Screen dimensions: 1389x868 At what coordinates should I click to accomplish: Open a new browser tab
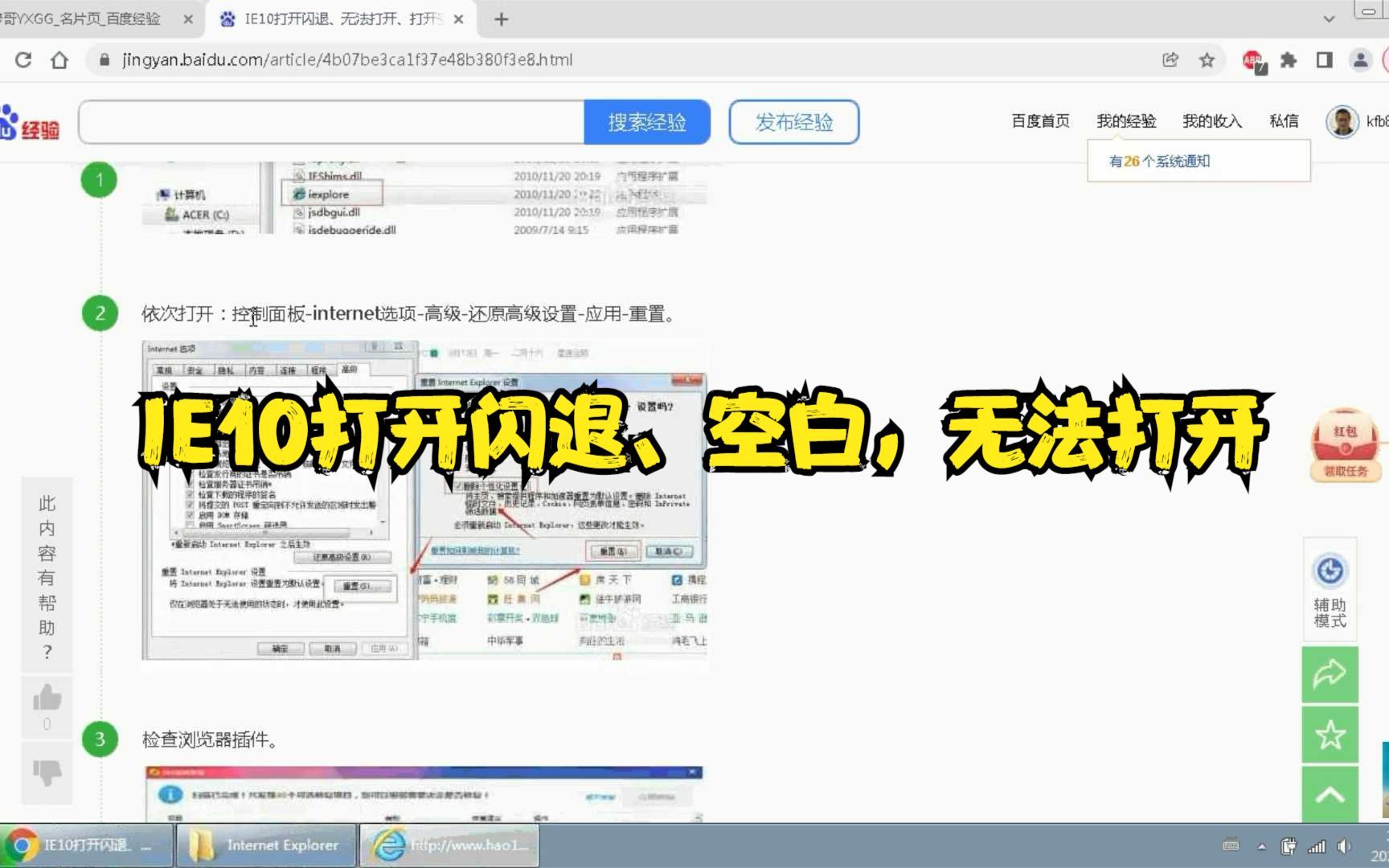point(501,18)
